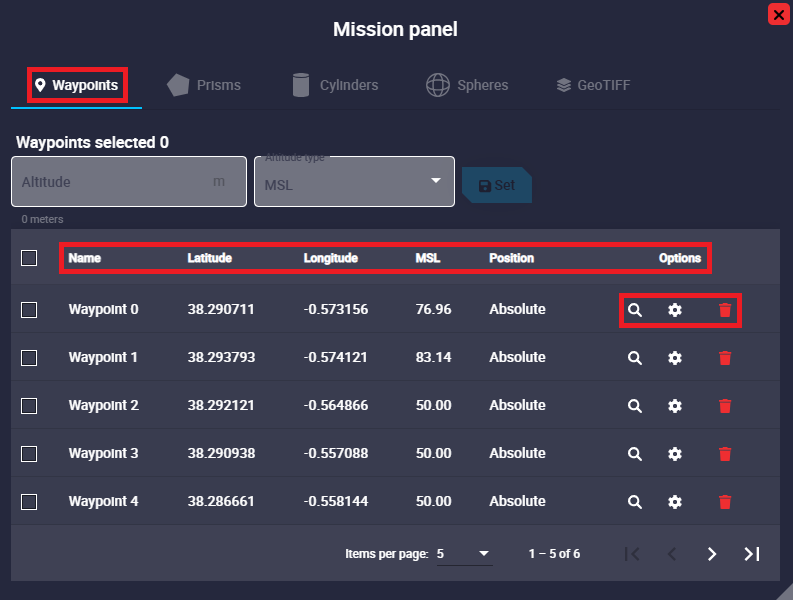Switch to the Prisms tab
793x600 pixels.
tap(204, 85)
